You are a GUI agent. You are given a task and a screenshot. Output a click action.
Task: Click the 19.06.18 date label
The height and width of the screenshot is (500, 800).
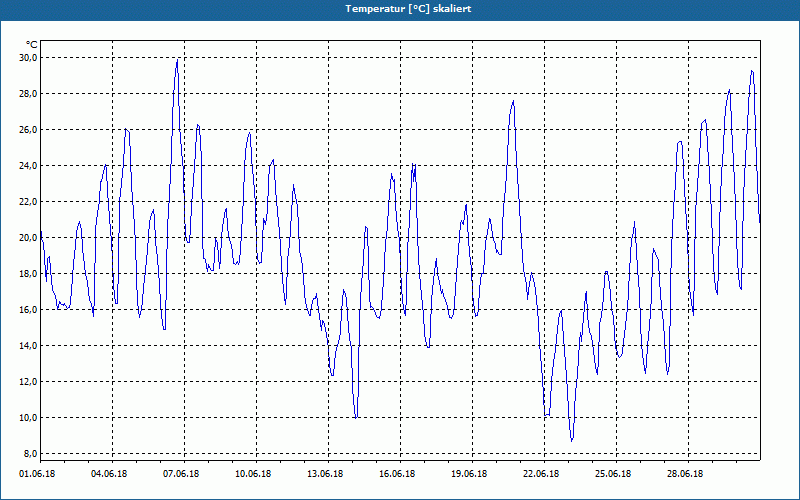(x=469, y=474)
